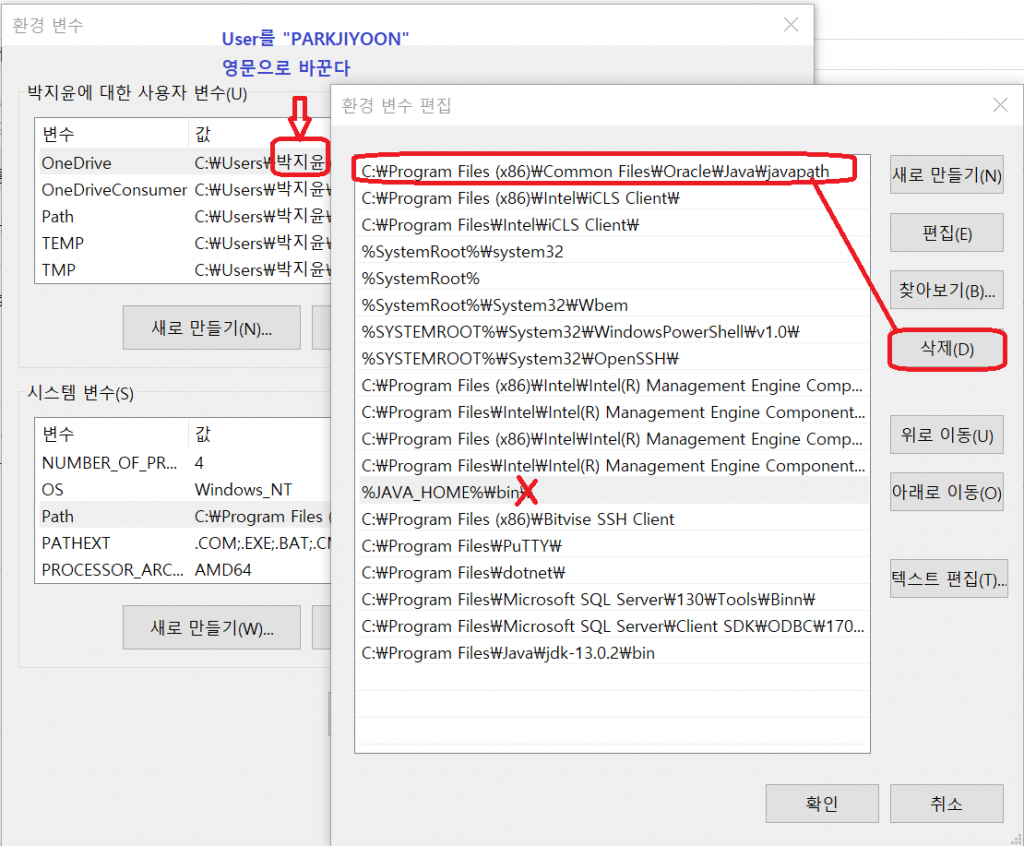Cancel with the 취소 button
Viewport: 1024px width, 846px height.
tap(946, 804)
